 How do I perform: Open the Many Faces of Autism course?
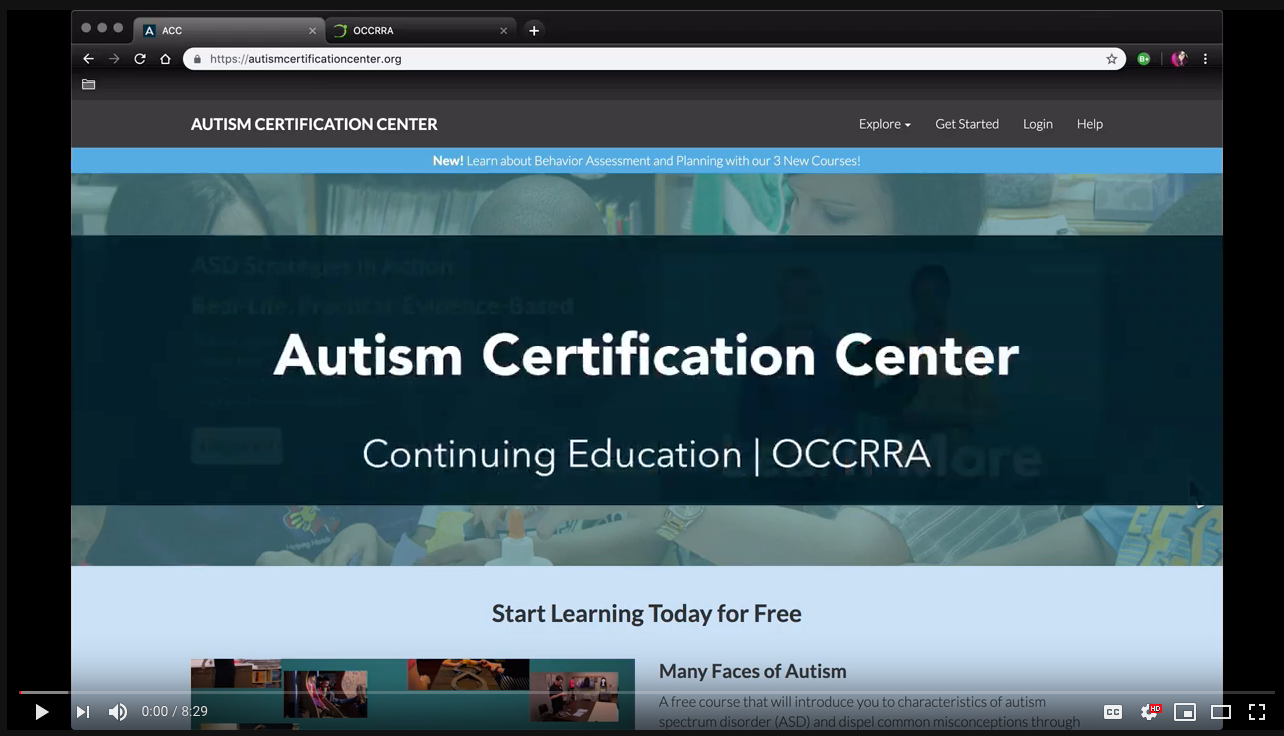pyautogui.click(x=753, y=671)
